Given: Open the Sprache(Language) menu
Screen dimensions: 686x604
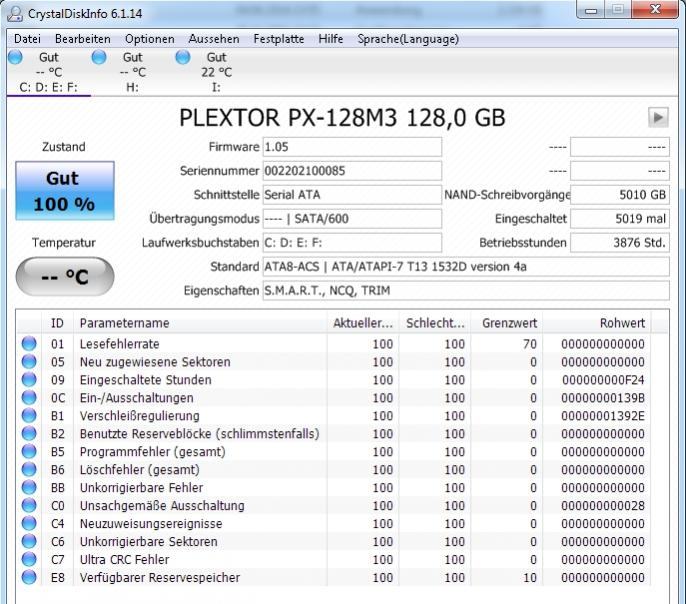Looking at the screenshot, I should 408,39.
